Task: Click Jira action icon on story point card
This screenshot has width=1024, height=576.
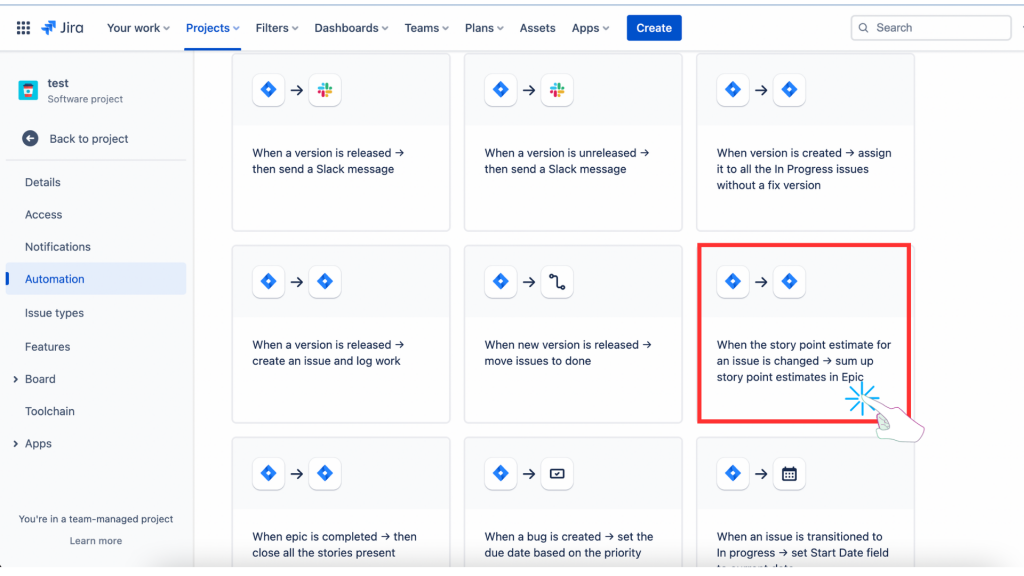Action: (x=789, y=282)
